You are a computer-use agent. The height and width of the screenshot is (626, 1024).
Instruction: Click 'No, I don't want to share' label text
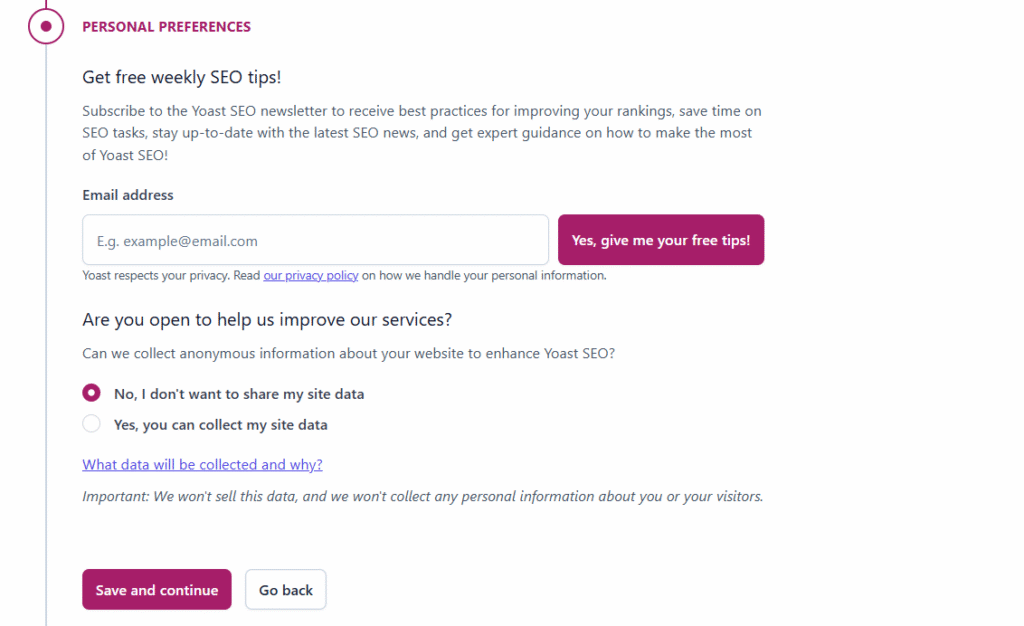(239, 394)
